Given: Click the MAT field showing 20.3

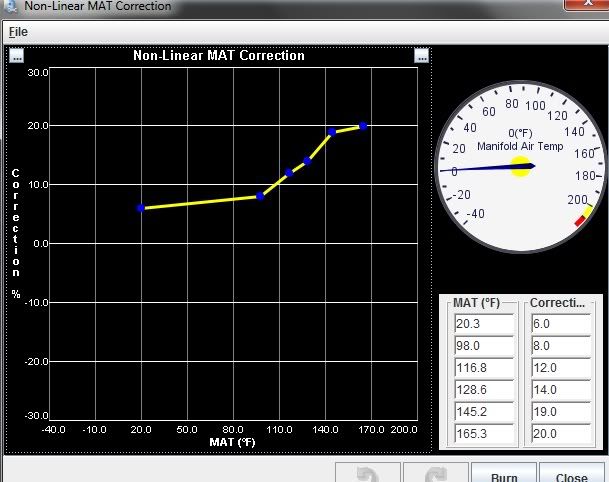Looking at the screenshot, I should click(x=484, y=324).
